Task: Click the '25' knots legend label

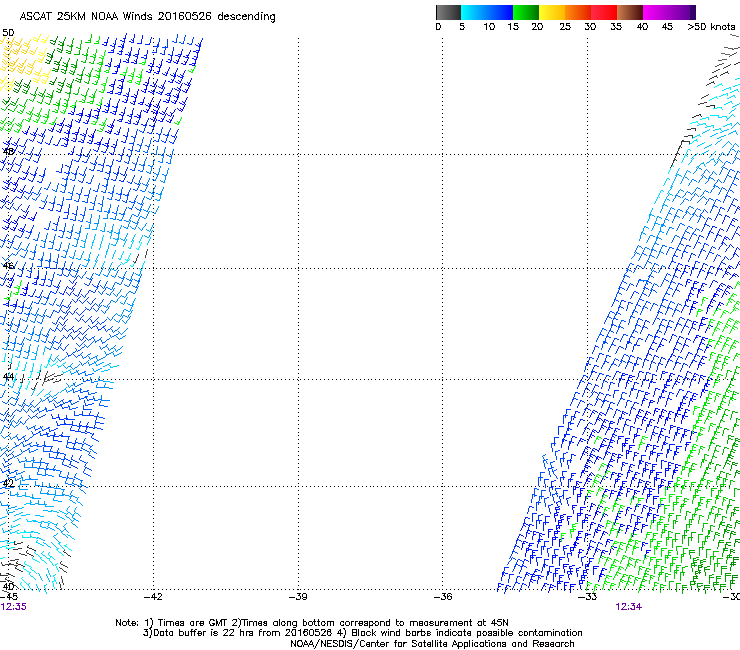Action: tap(565, 27)
